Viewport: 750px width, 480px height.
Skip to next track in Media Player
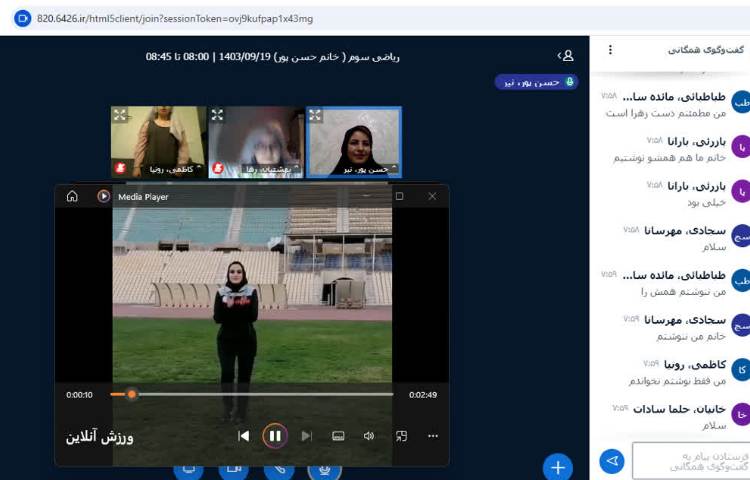306,436
